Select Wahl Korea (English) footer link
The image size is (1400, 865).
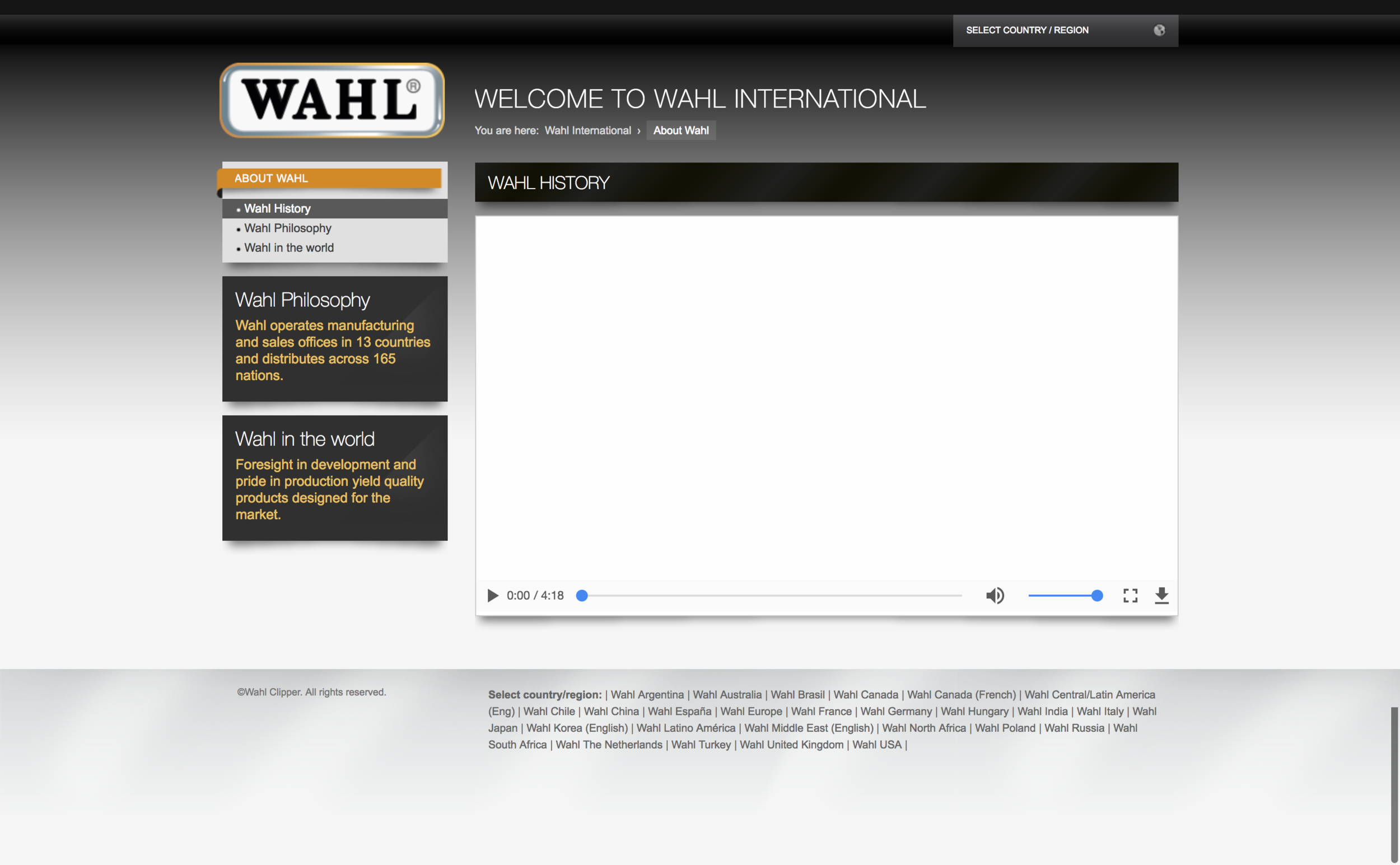click(x=577, y=728)
